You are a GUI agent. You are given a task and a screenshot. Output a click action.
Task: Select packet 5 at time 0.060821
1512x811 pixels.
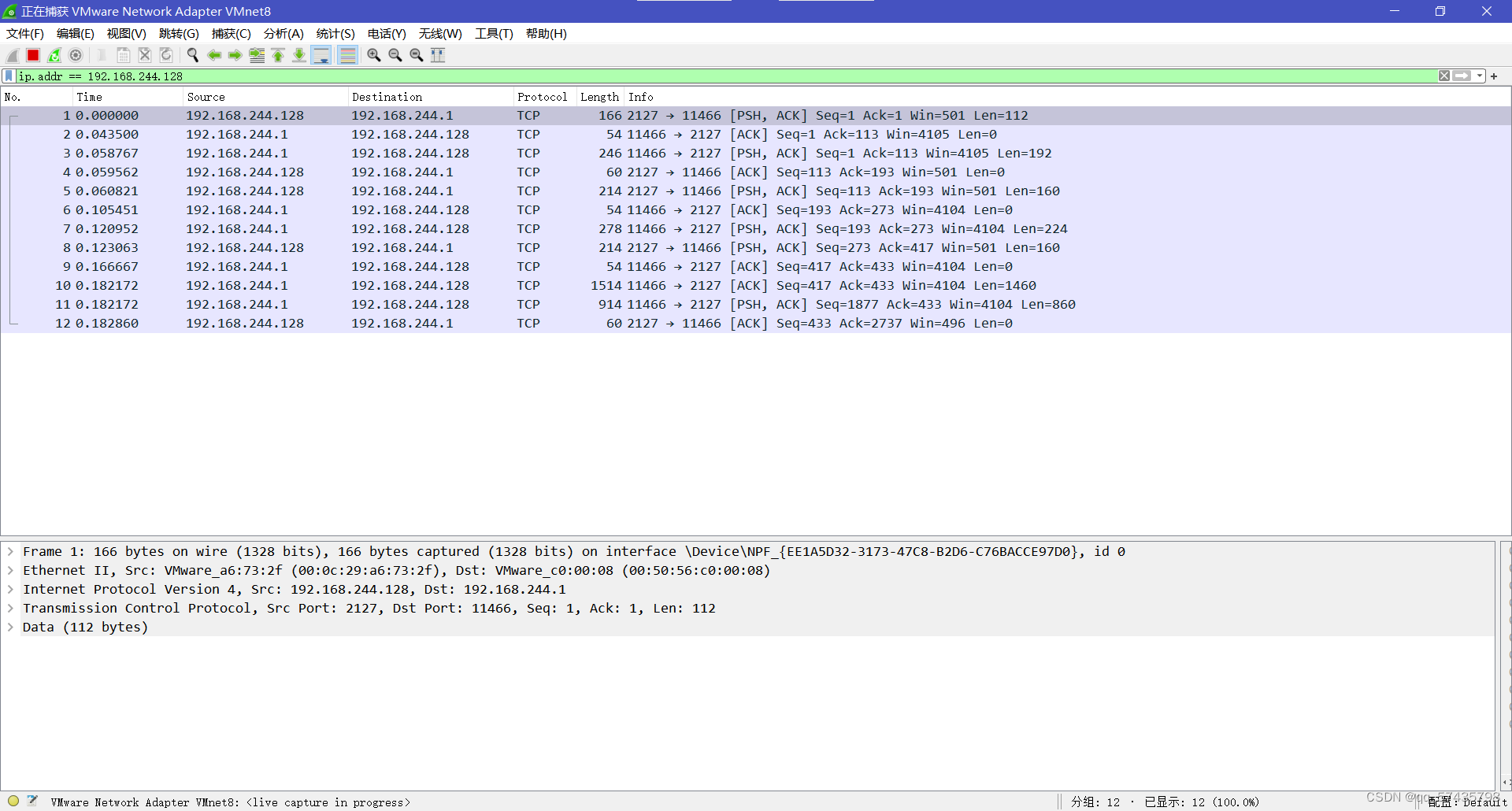[x=756, y=191]
